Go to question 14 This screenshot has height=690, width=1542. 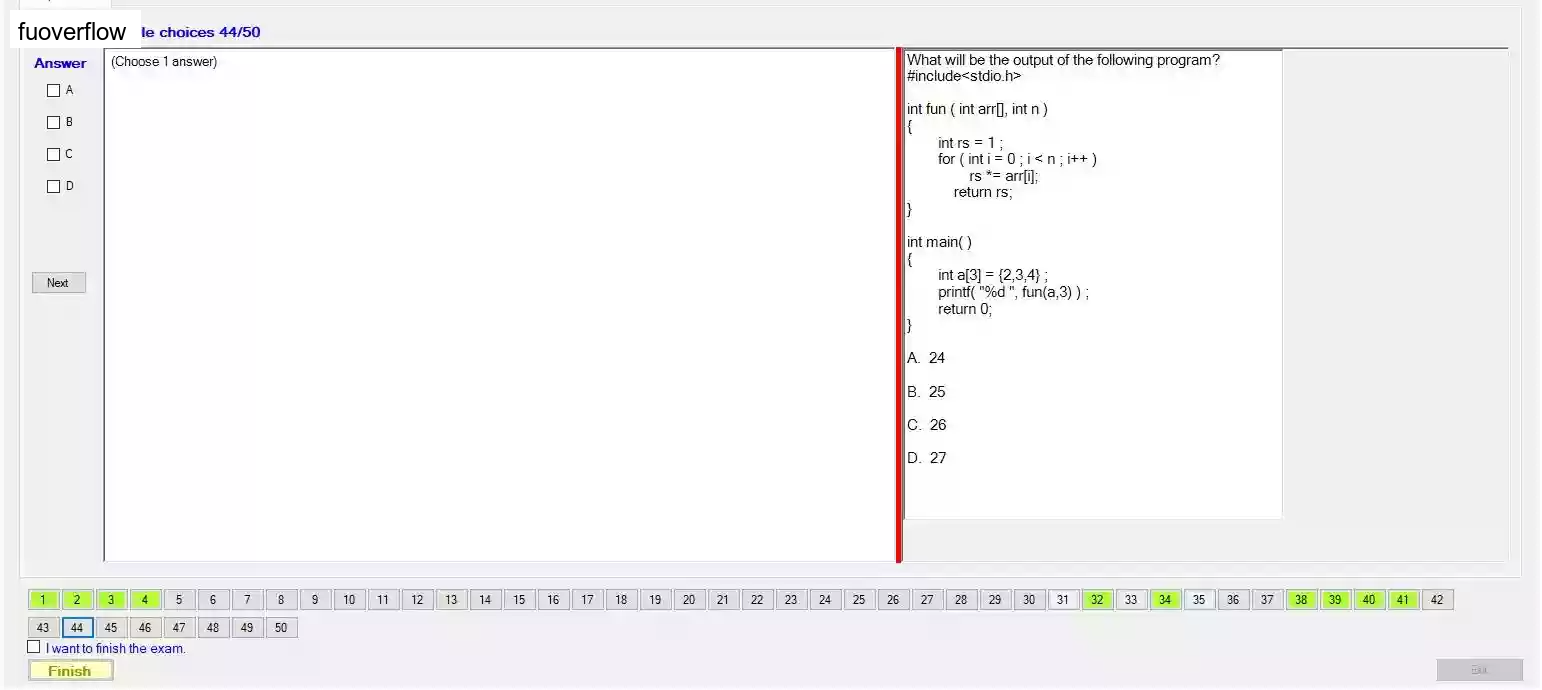(485, 600)
